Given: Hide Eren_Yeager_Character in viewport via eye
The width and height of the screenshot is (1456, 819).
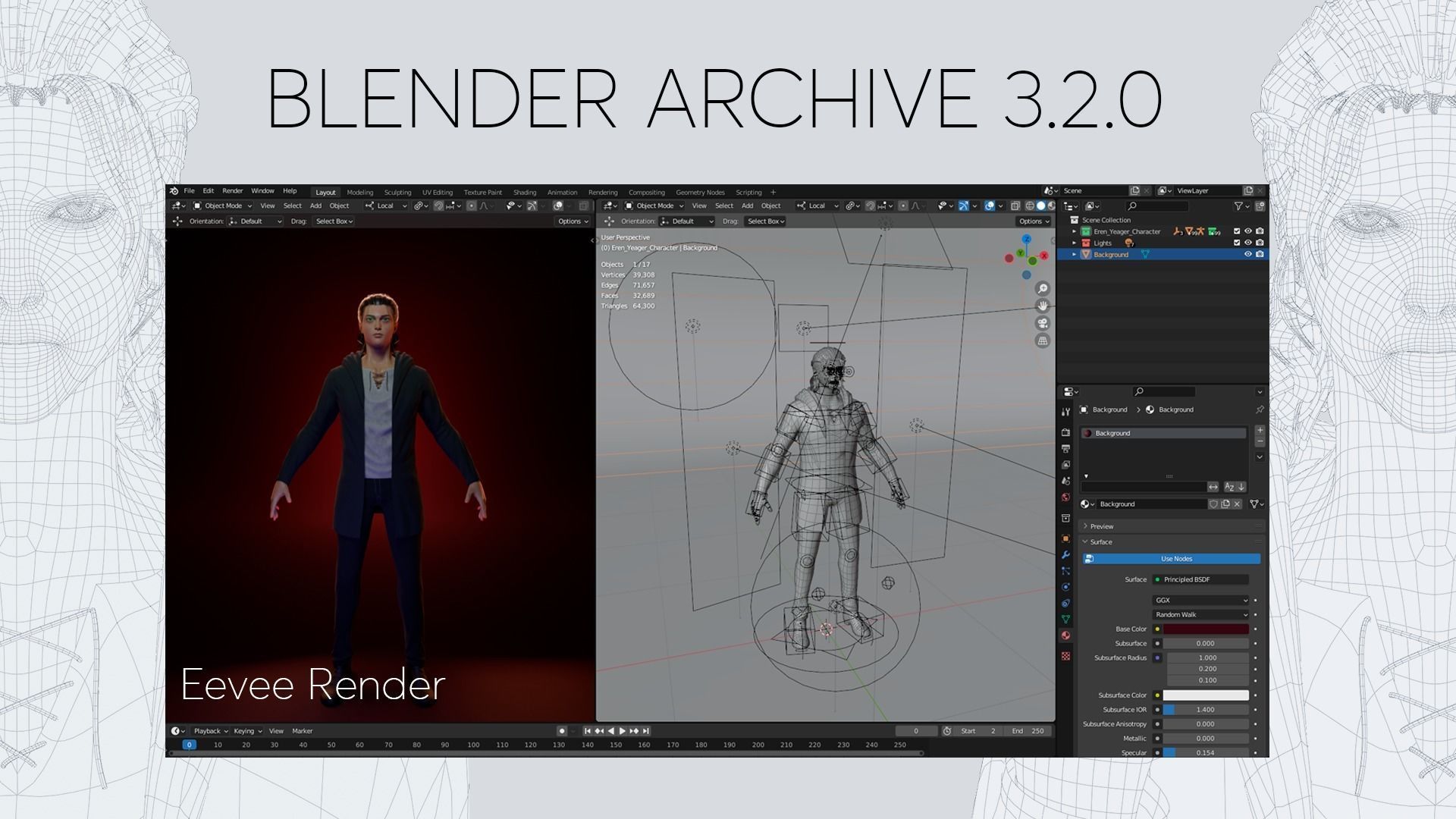Looking at the screenshot, I should (x=1248, y=231).
